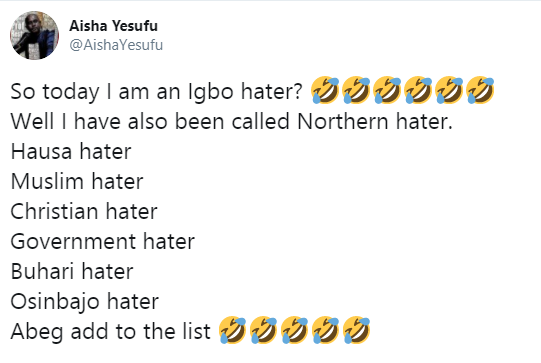Open the @AishaYesufu handle link
The width and height of the screenshot is (541, 363).
point(116,45)
